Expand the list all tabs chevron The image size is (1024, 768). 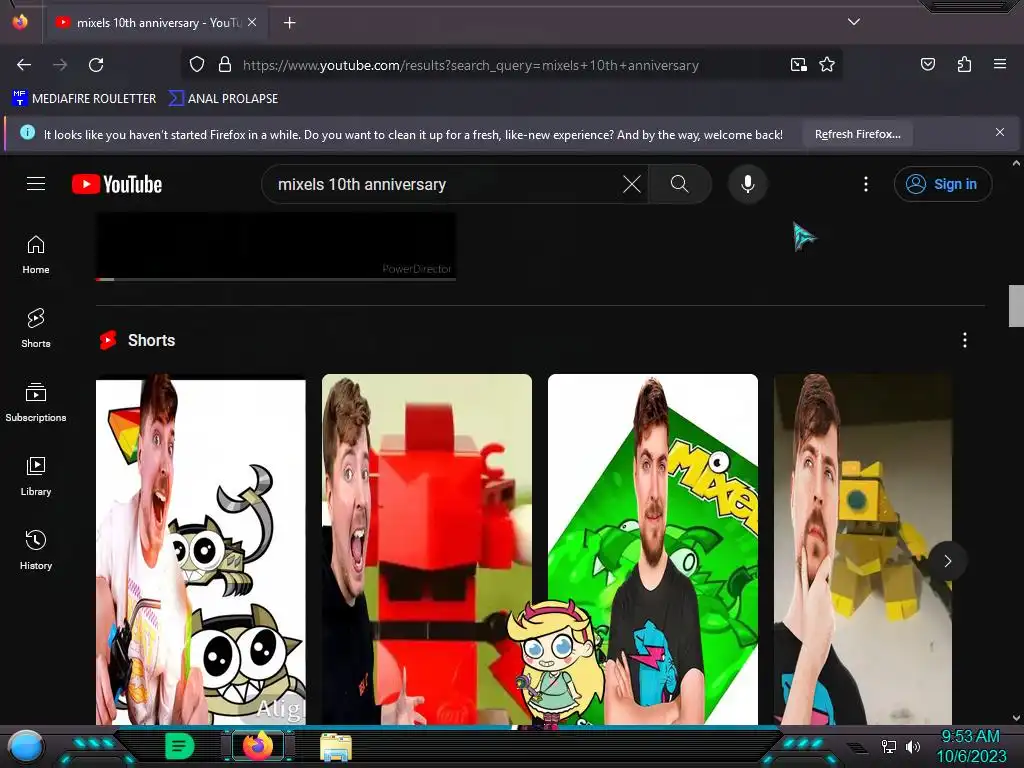point(854,22)
